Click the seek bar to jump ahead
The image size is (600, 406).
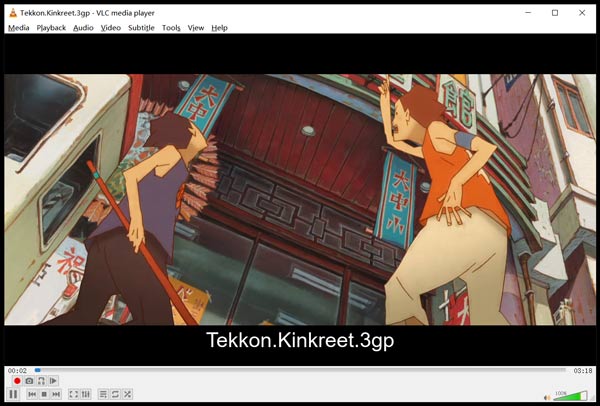300,370
